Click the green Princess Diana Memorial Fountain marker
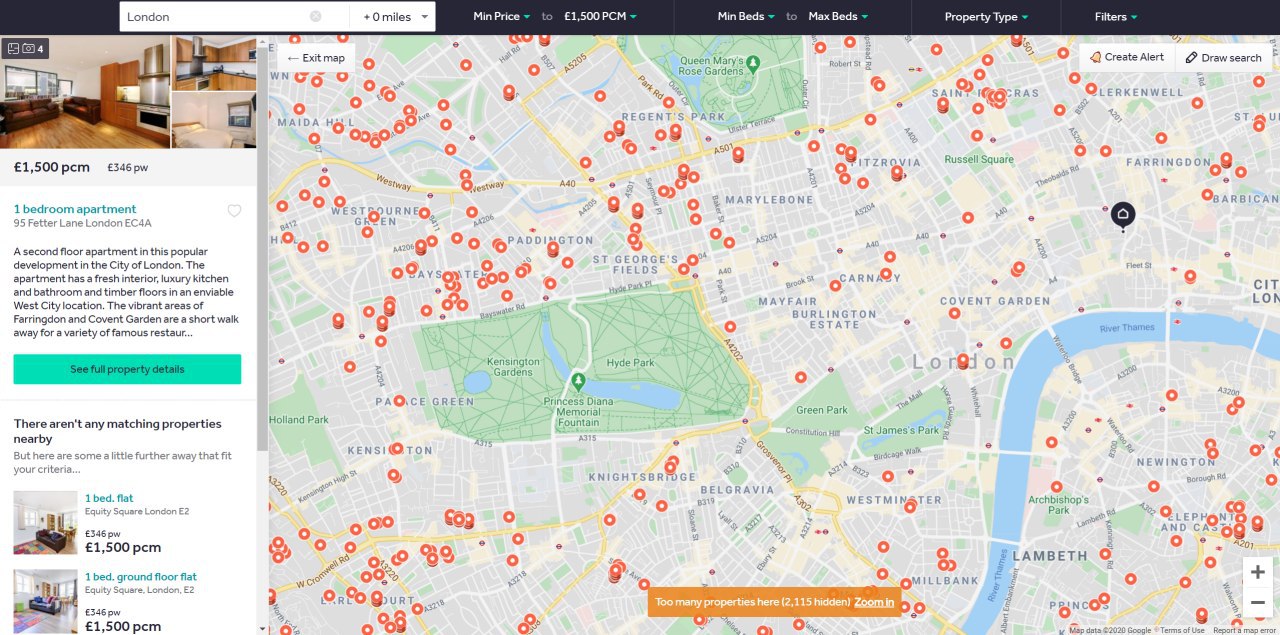This screenshot has height=635, width=1280. (577, 381)
